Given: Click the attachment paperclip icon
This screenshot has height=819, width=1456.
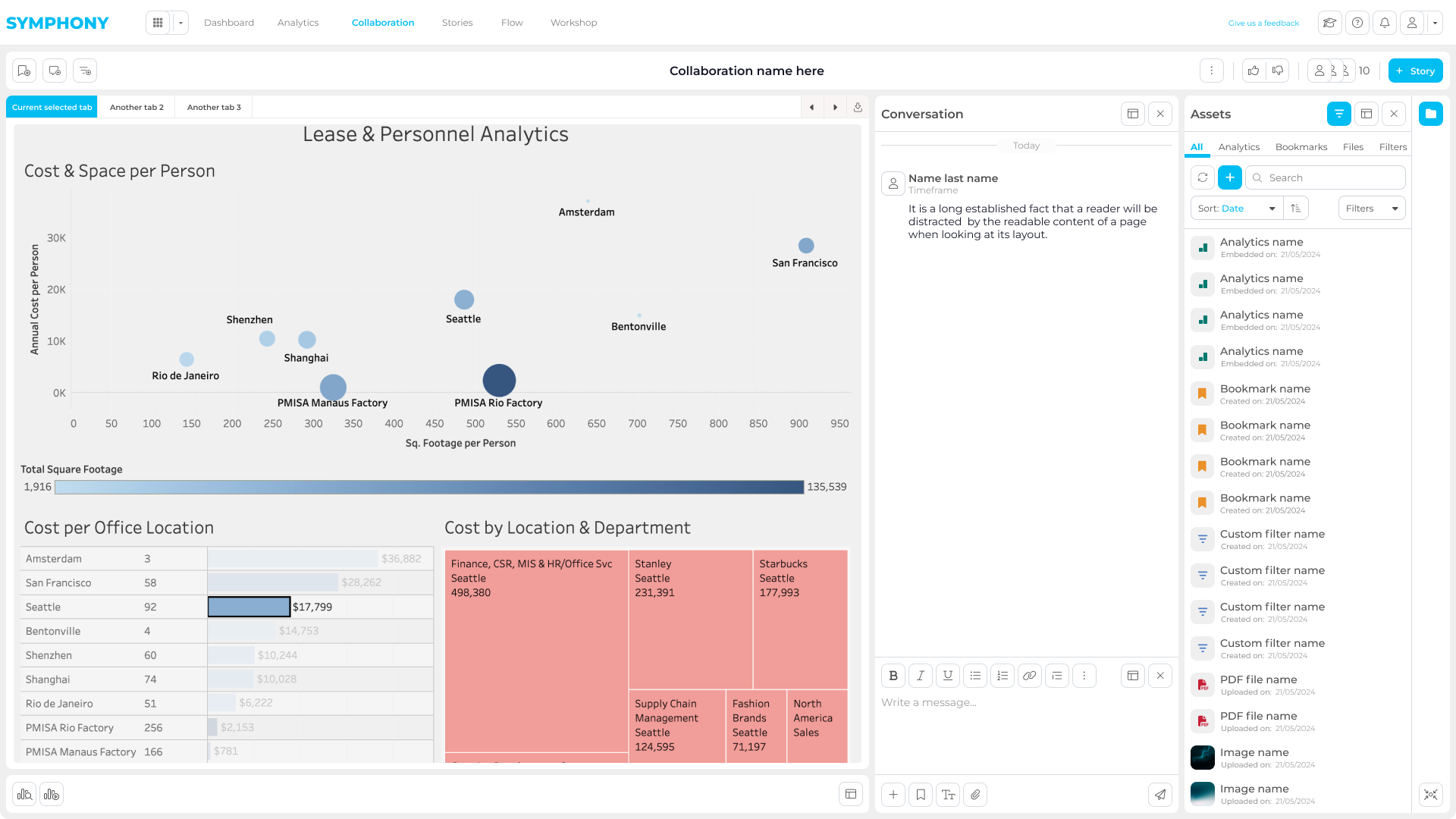Looking at the screenshot, I should [976, 795].
